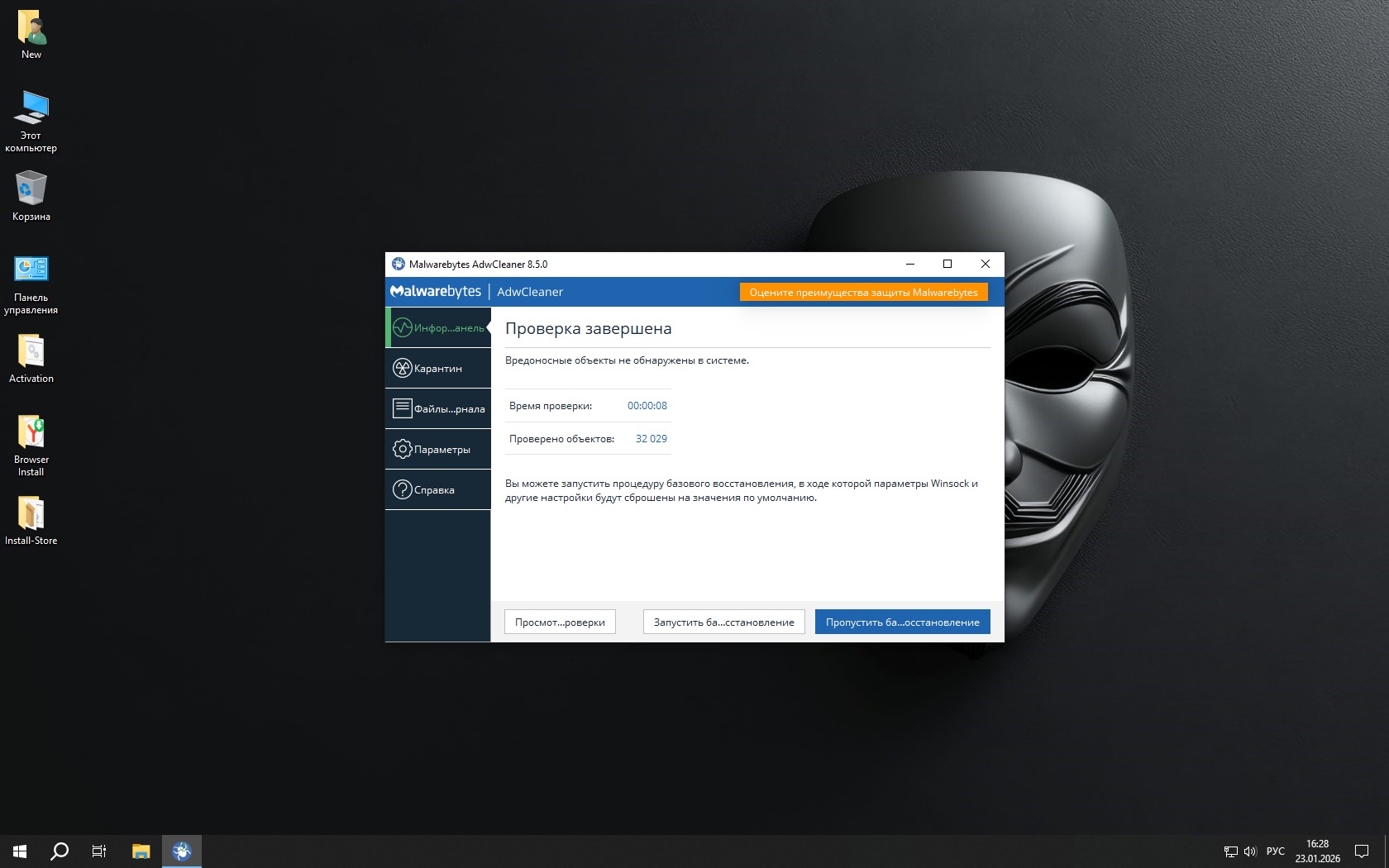
Task: Click the orange Malwarebytes protection promo button
Action: coord(863,293)
